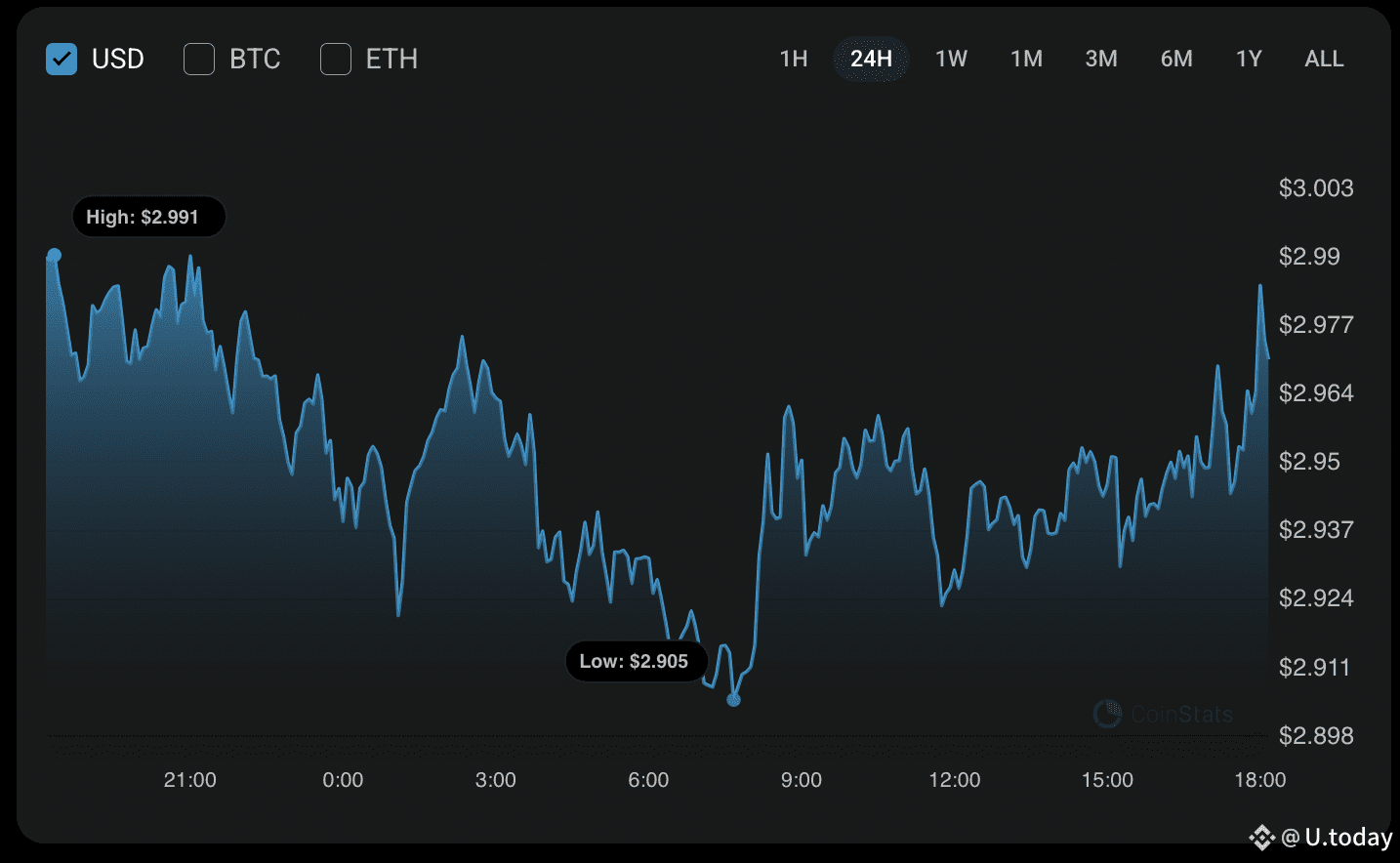The width and height of the screenshot is (1400, 863).
Task: Click the $2.964 price axis label
Action: click(1316, 393)
